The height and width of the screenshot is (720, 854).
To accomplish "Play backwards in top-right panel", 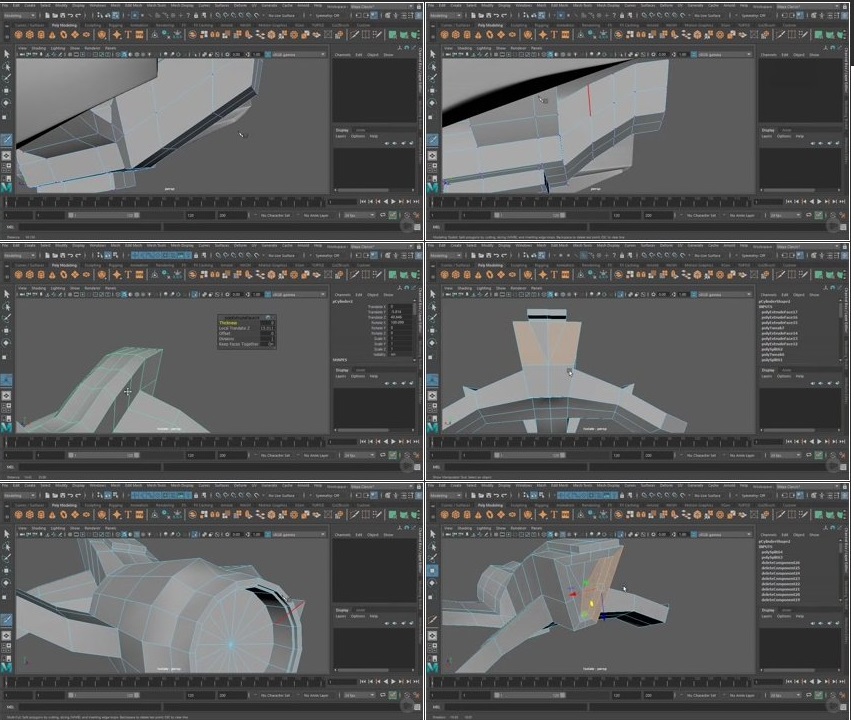I will [812, 202].
